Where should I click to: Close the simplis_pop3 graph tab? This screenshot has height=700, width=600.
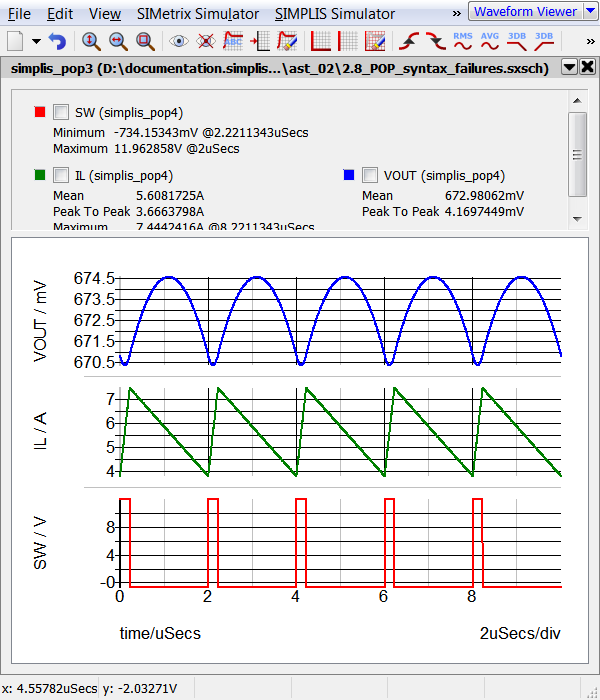(x=587, y=67)
